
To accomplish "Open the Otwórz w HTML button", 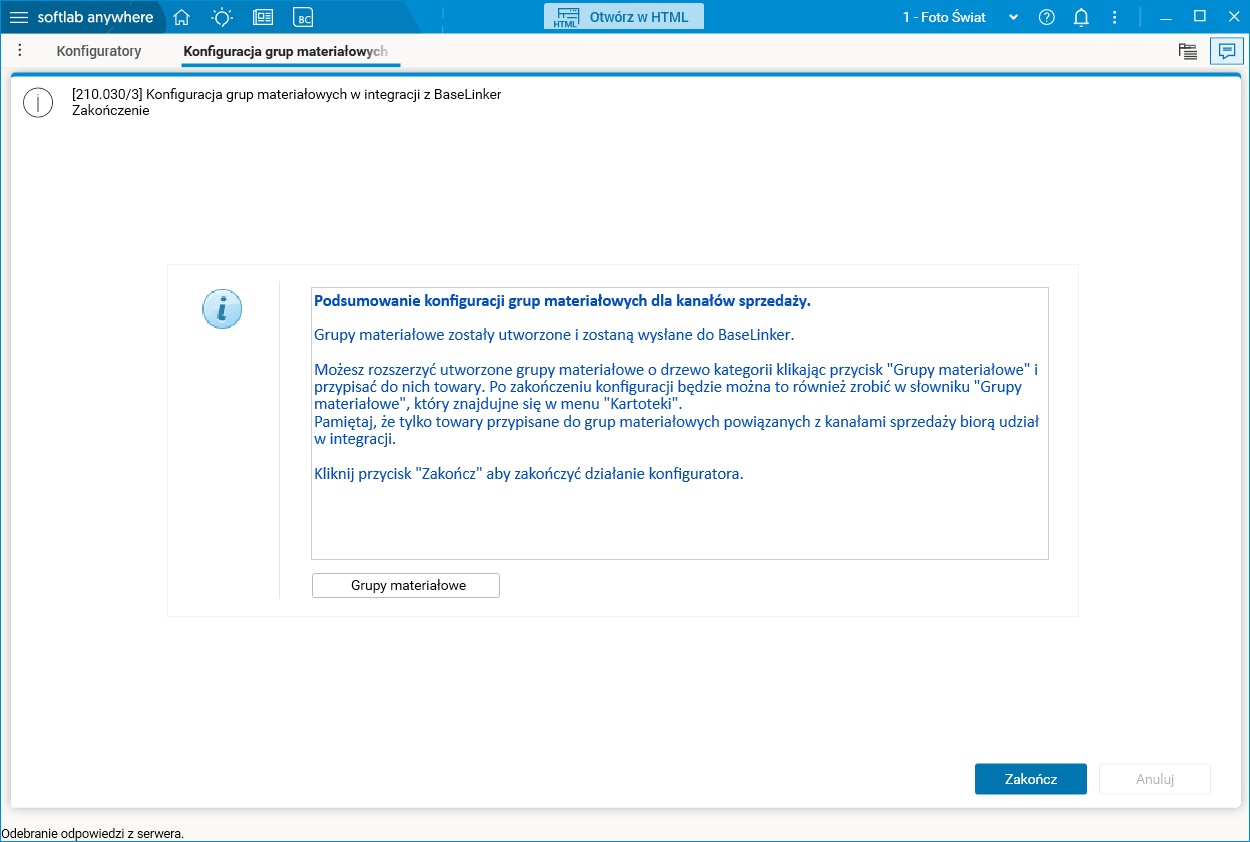I will pyautogui.click(x=623, y=16).
